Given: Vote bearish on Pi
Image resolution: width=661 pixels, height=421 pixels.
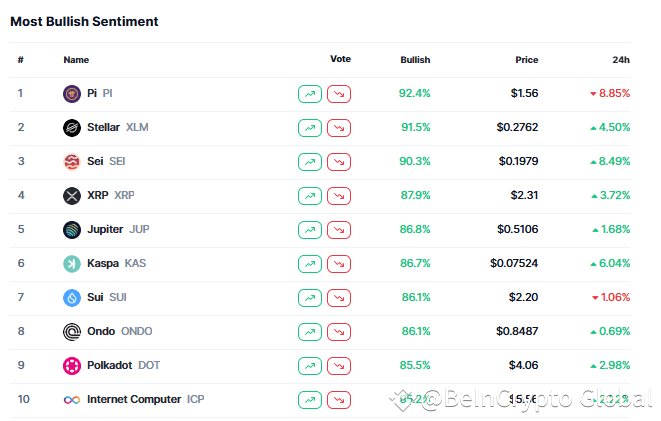Looking at the screenshot, I should [x=339, y=94].
